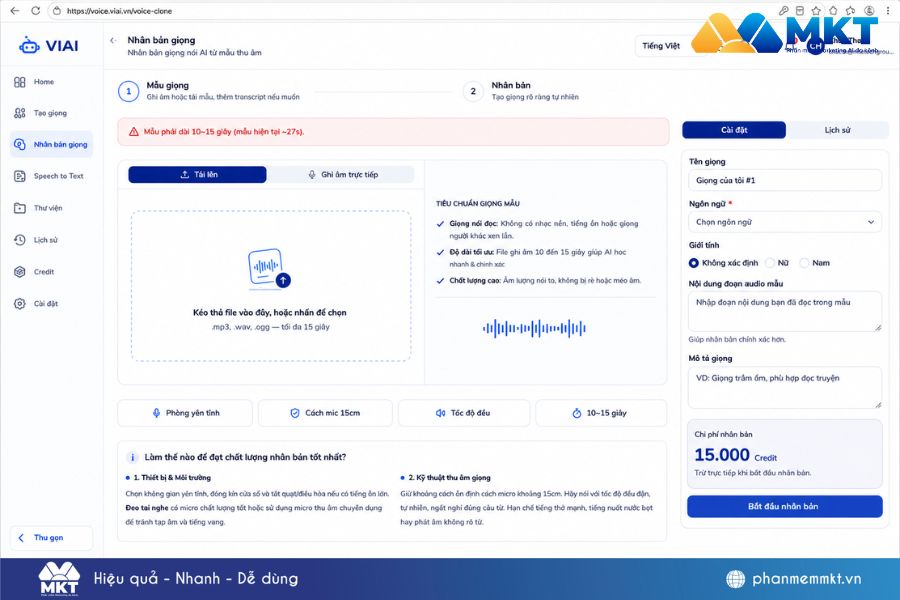Click the checkmark beside Độ dài tối ưu
Screen dimensions: 900x600
(x=440, y=252)
